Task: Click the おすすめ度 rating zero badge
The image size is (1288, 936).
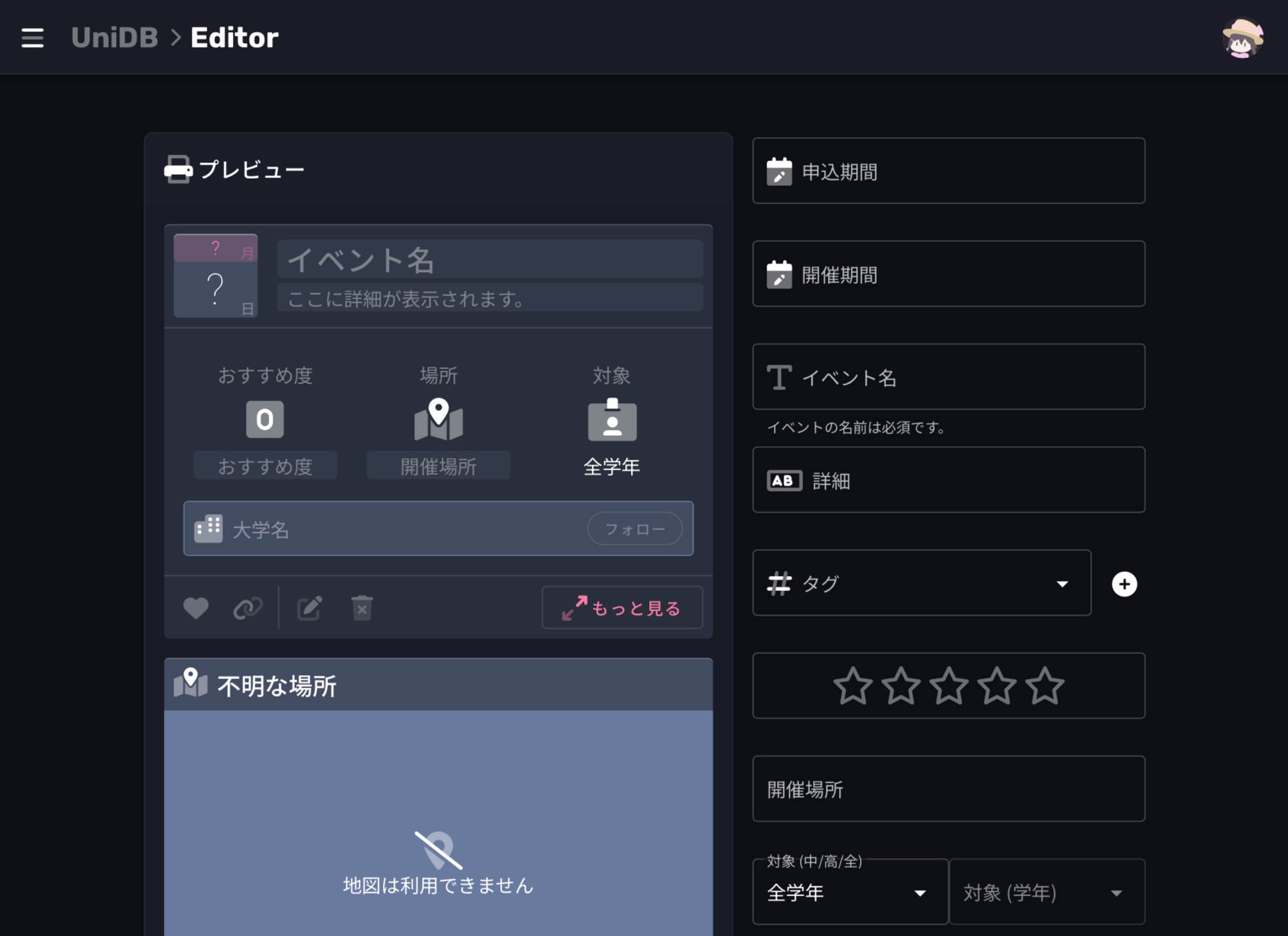Action: [265, 419]
